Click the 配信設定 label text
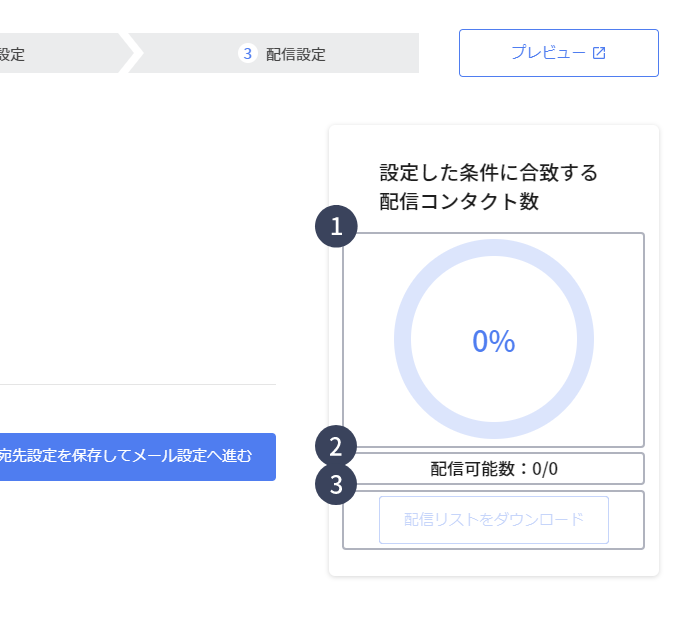The image size is (699, 619). 296,54
